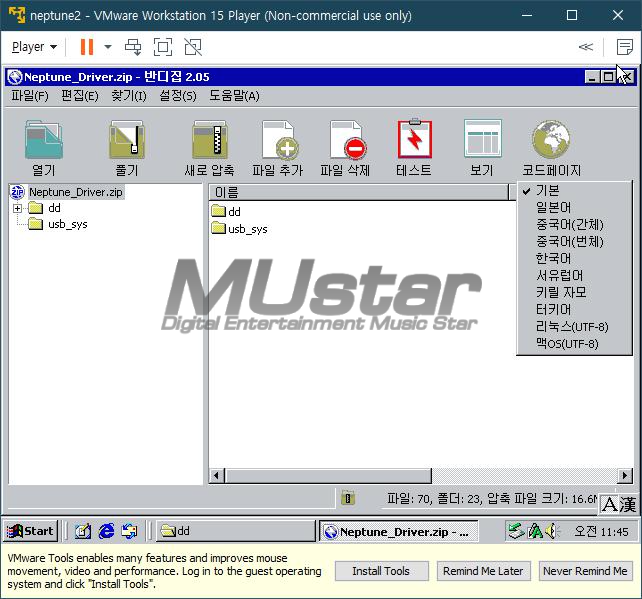Click the language A tray icon

coord(535,531)
